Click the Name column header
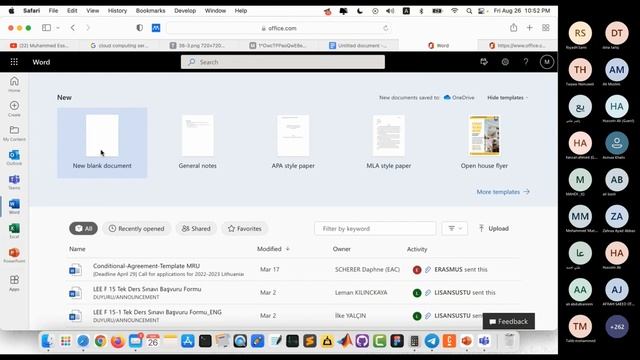Screen dimensions: 640x360 (x=77, y=249)
